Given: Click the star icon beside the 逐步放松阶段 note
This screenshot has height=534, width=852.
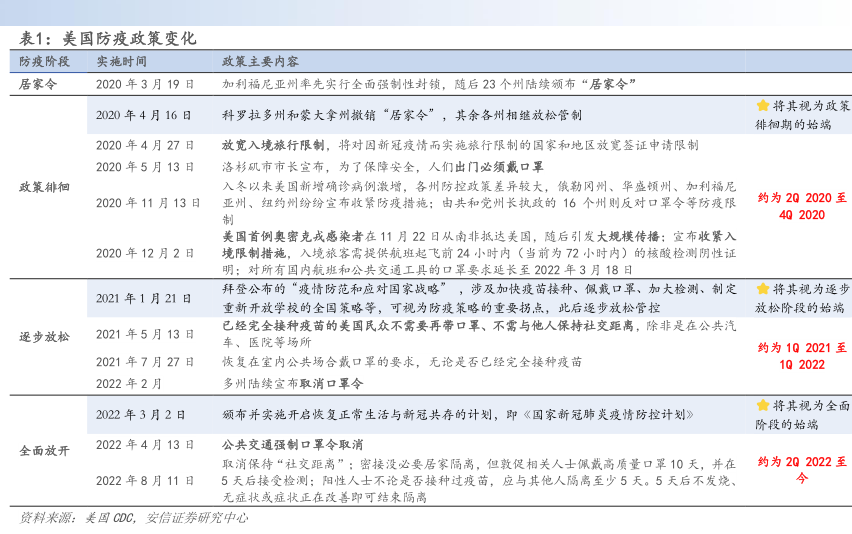Looking at the screenshot, I should point(762,289).
